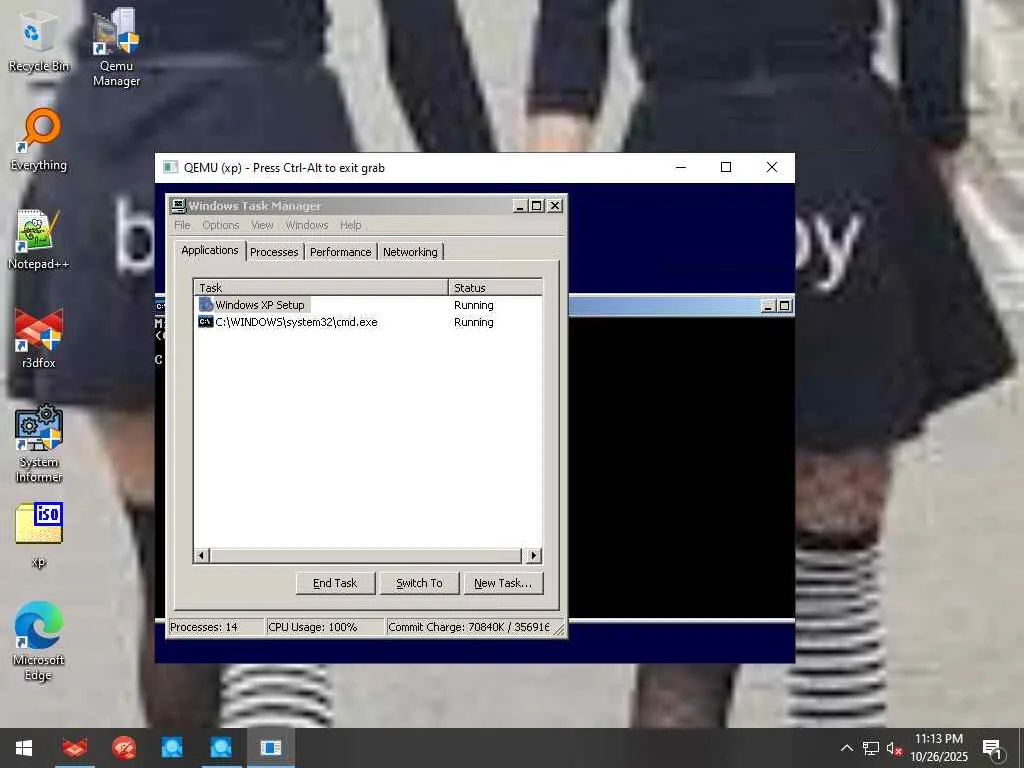Click the End Task button
This screenshot has height=768, width=1024.
tap(335, 583)
